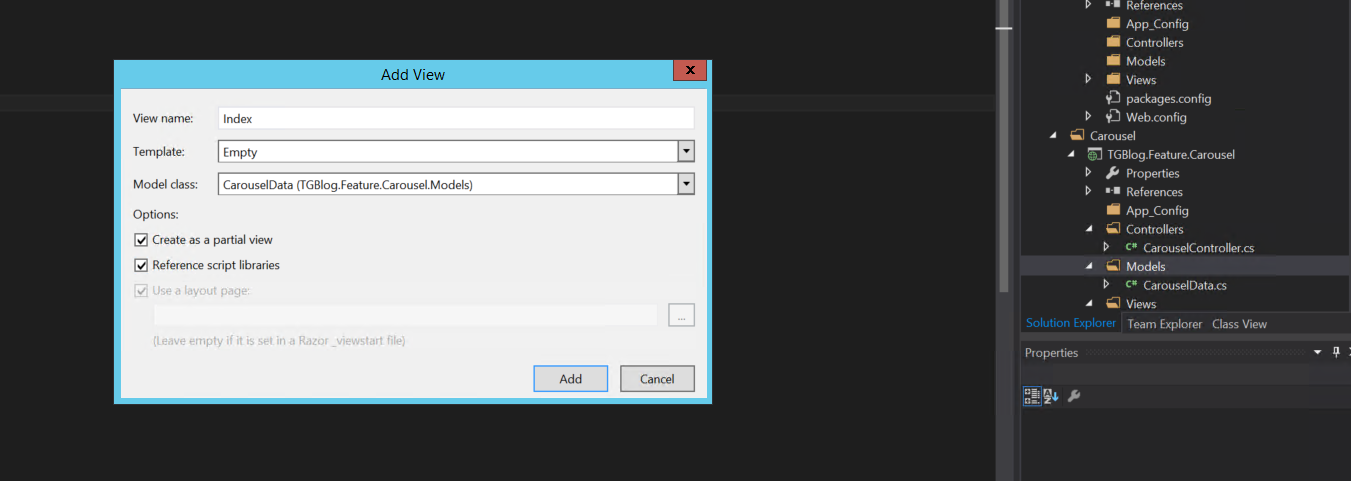Click the Properties wrench icon in the tree
The image size is (1351, 481).
click(x=1112, y=173)
